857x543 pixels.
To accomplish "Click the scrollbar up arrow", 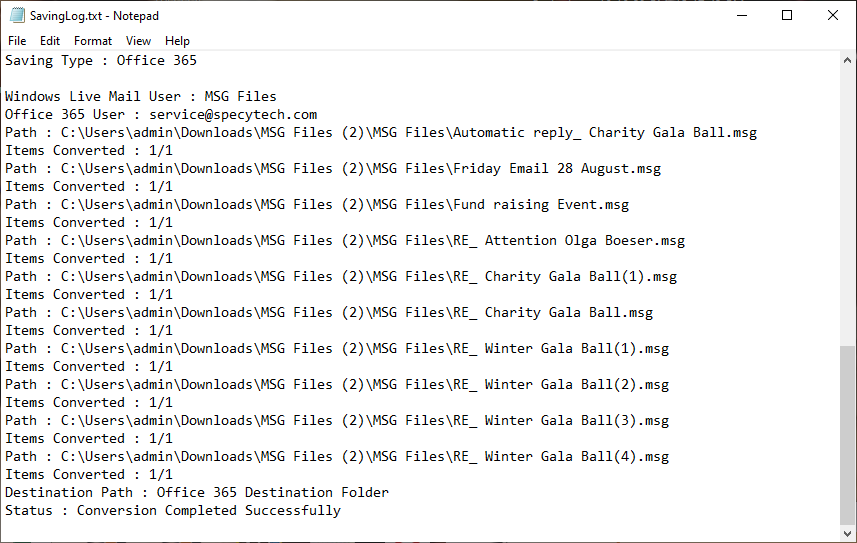I will [x=847, y=60].
